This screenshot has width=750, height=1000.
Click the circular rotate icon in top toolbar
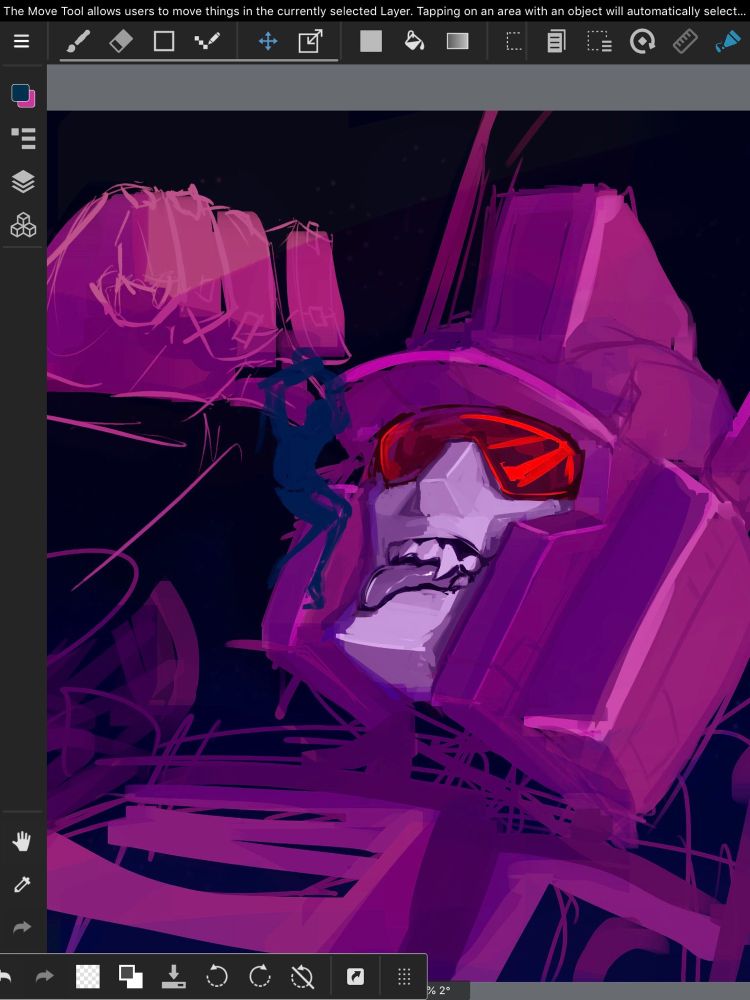click(642, 42)
